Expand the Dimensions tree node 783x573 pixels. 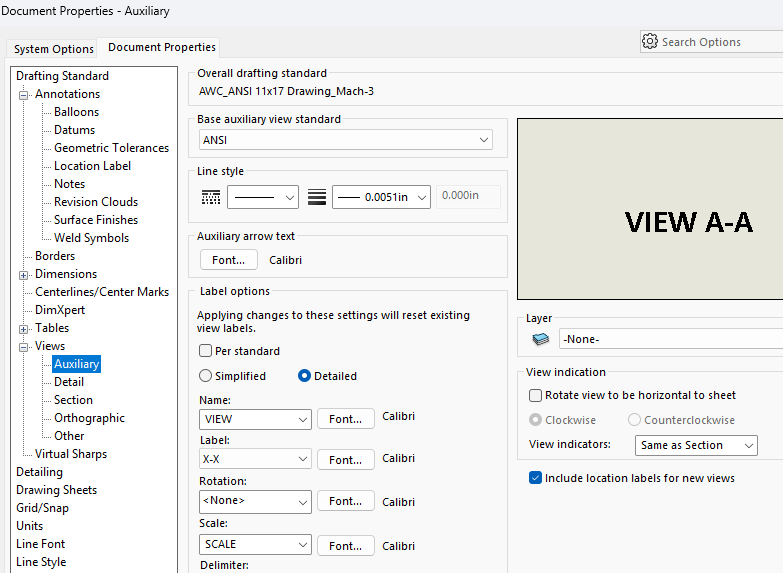(24, 274)
